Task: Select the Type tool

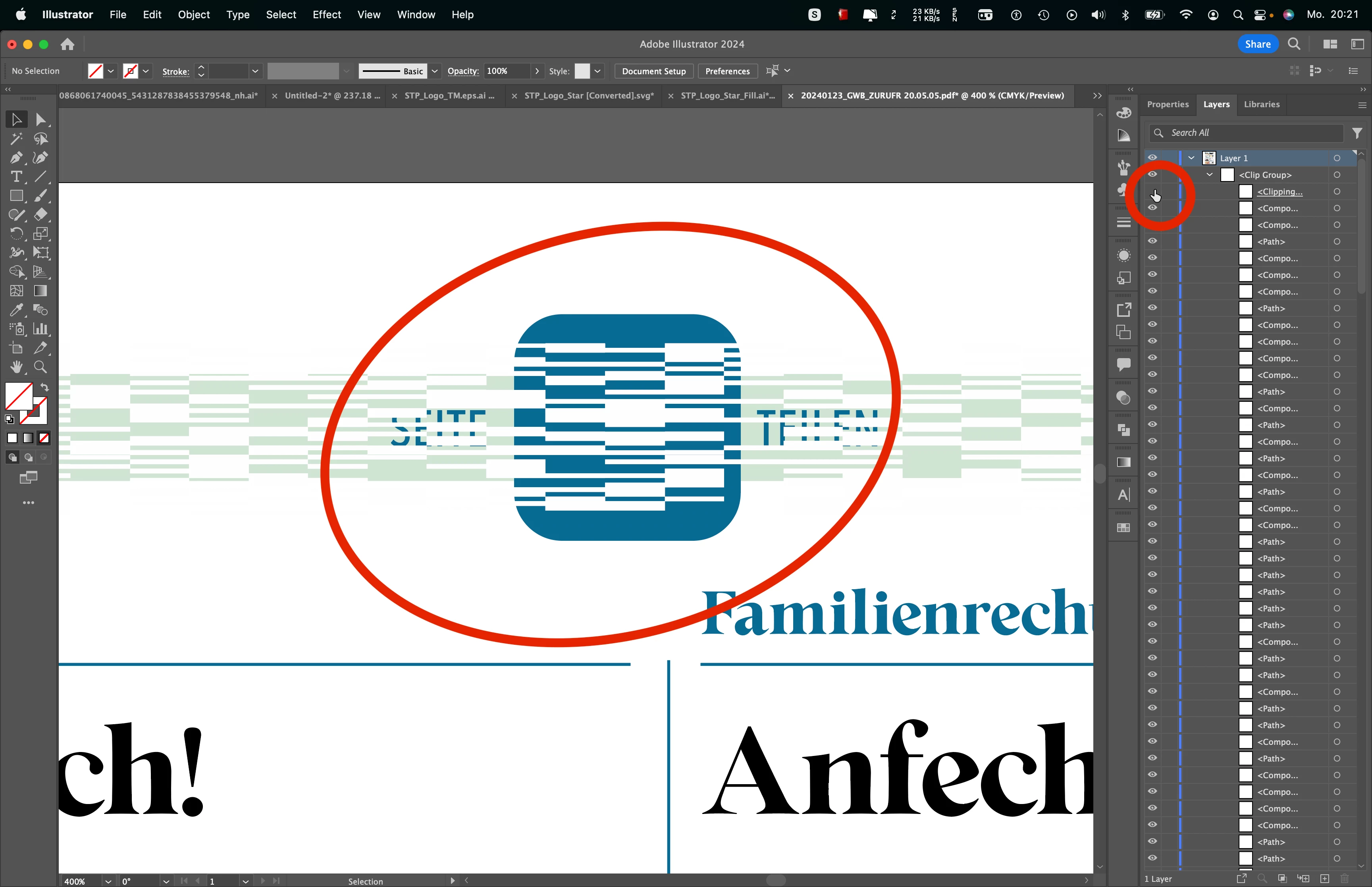Action: [x=16, y=177]
